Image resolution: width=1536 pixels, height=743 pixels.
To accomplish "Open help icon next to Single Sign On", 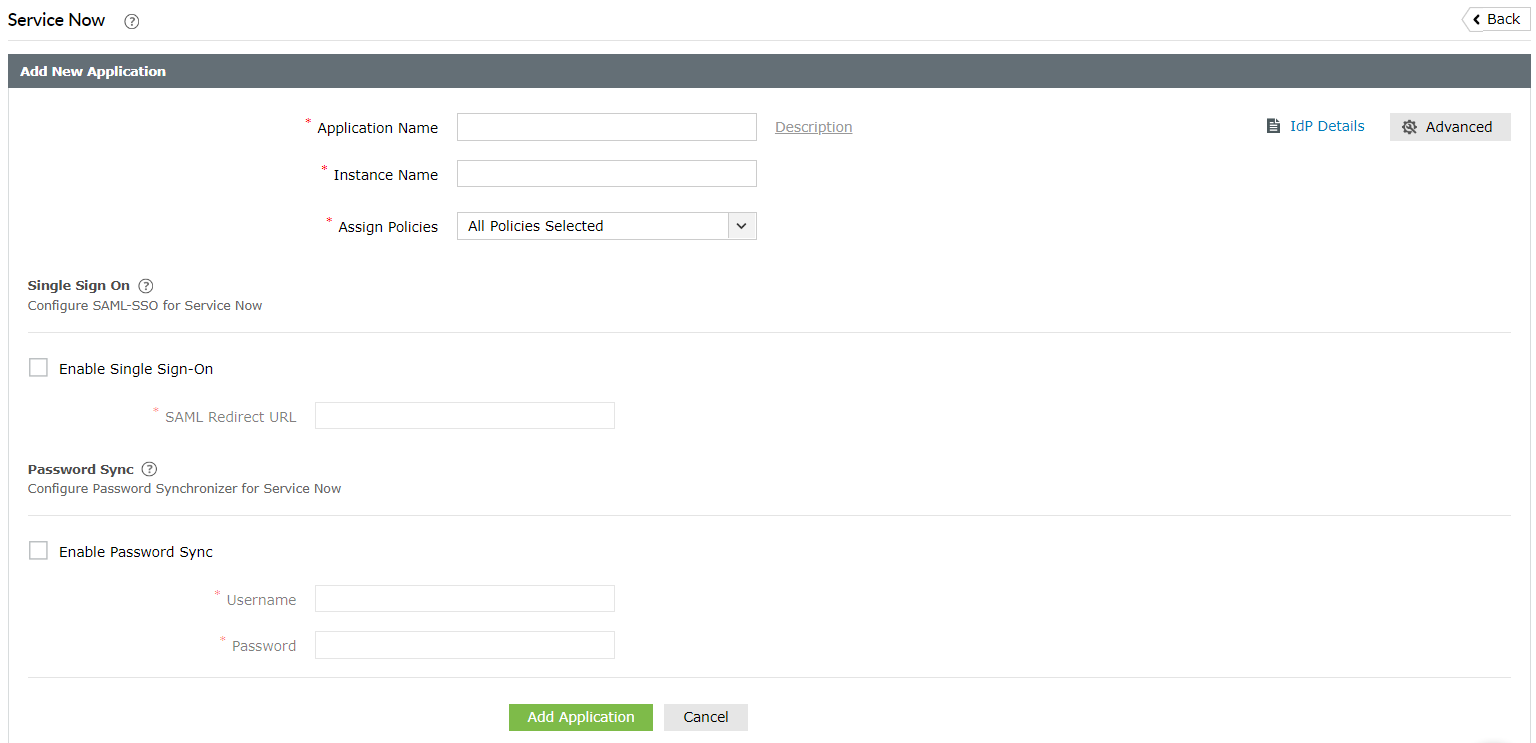I will click(146, 286).
